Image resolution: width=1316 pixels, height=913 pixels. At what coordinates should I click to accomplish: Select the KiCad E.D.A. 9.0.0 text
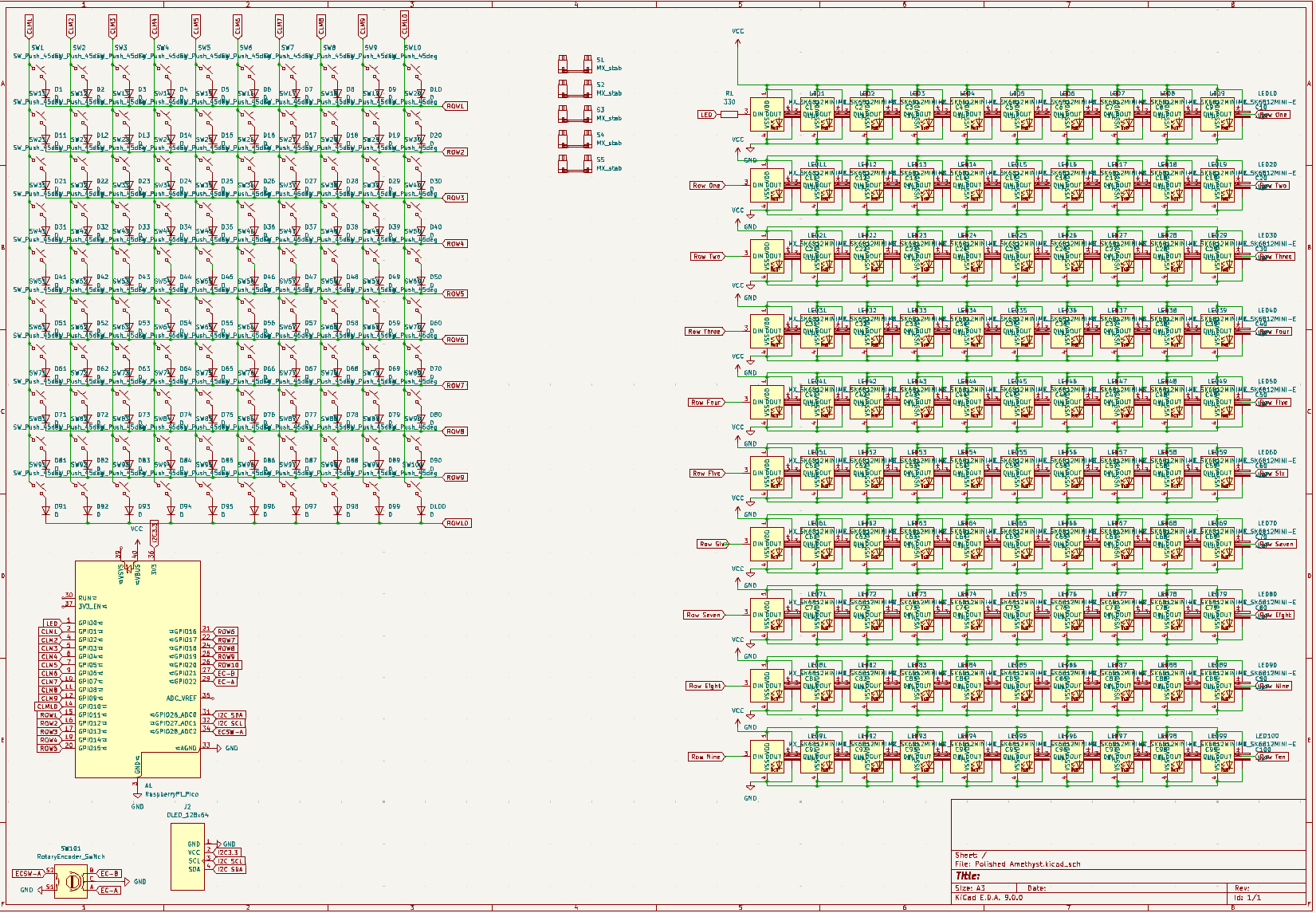point(988,898)
